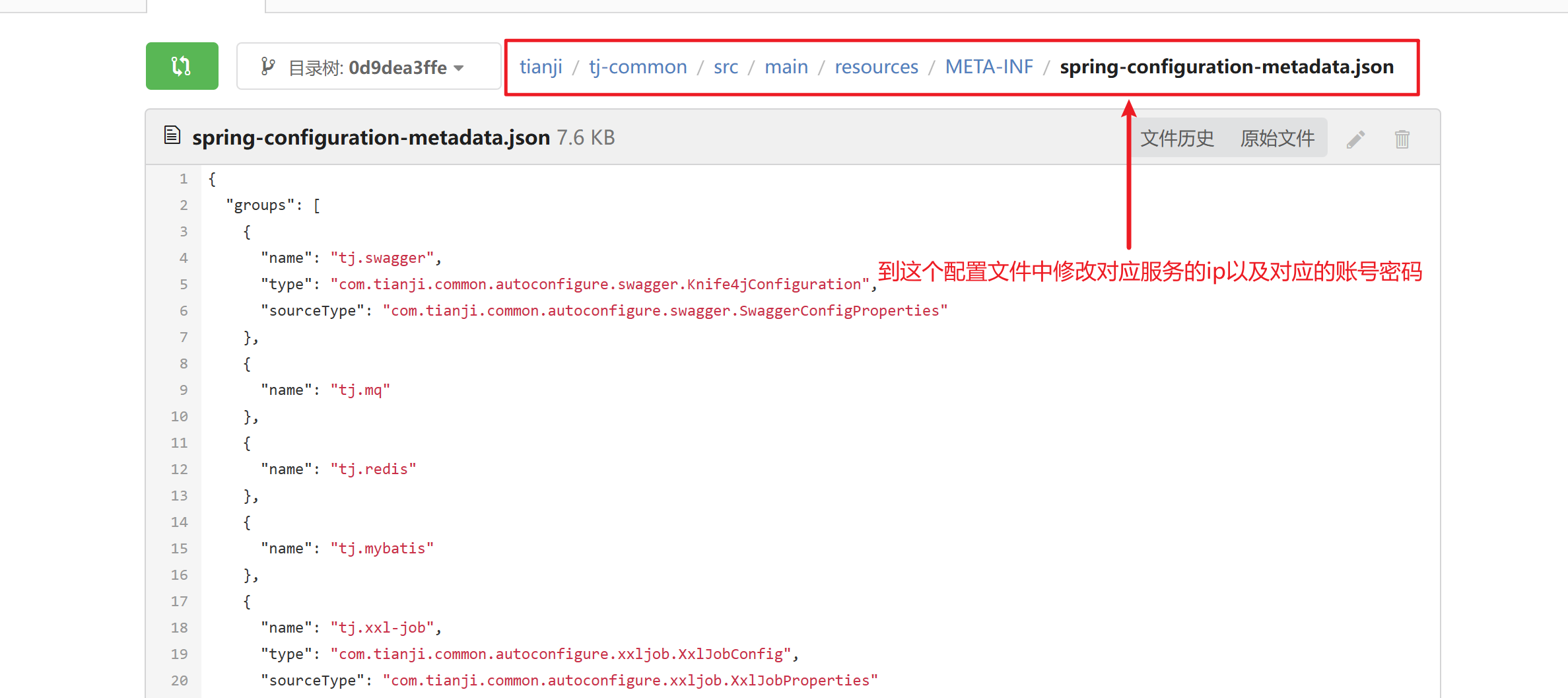Click the 7.6 KB file size text

(586, 137)
